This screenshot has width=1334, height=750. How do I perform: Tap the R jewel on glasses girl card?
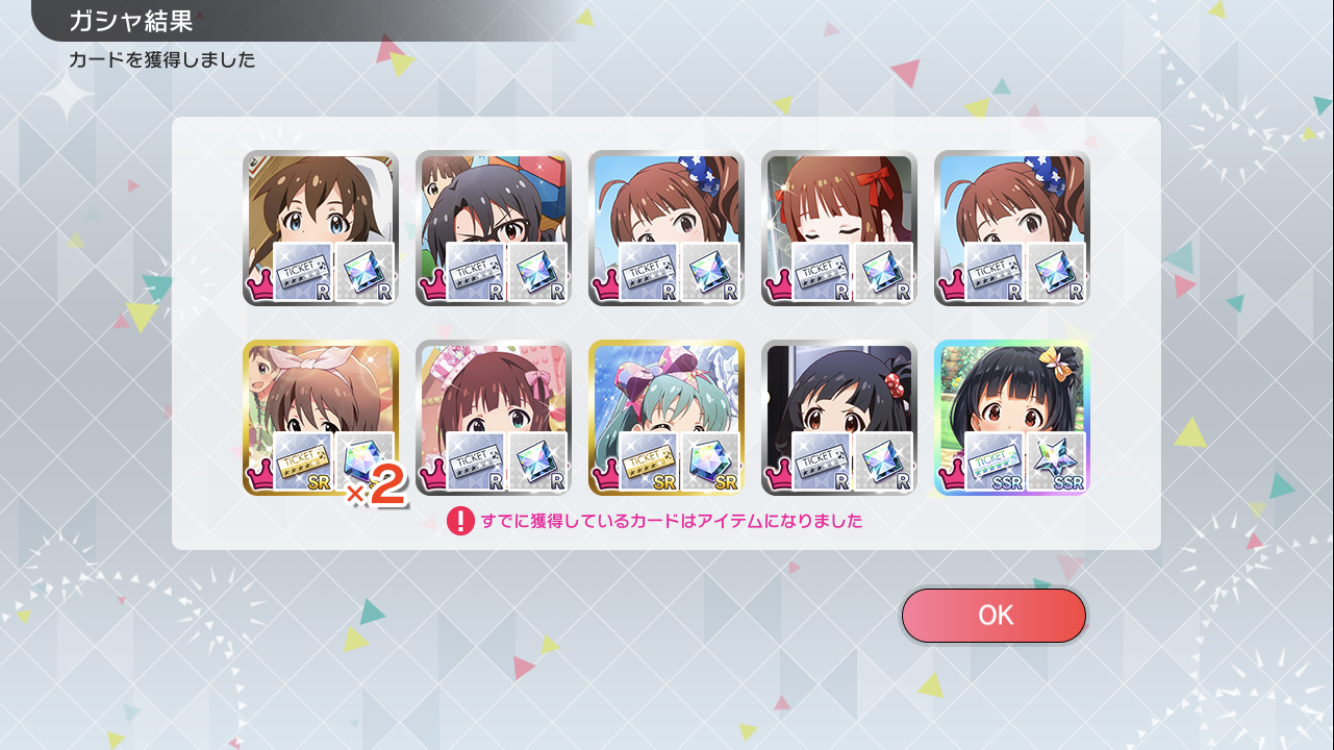(x=538, y=272)
